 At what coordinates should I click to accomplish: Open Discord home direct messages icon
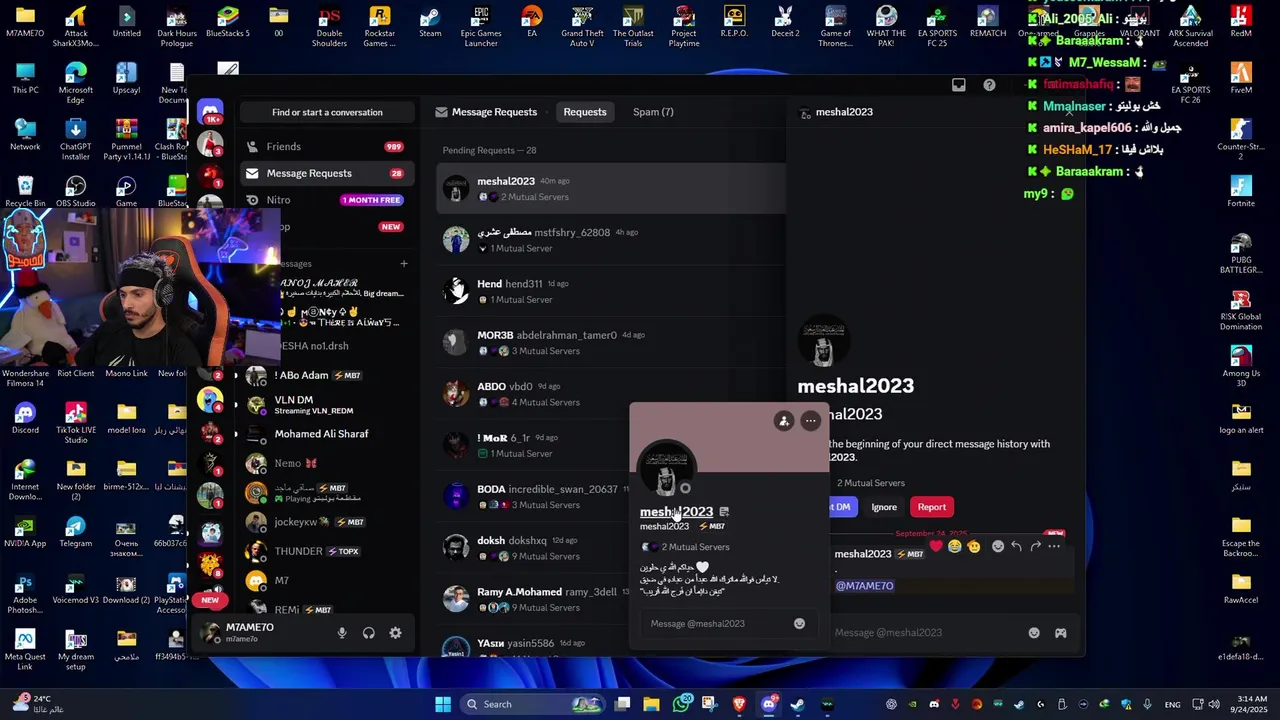(x=210, y=111)
